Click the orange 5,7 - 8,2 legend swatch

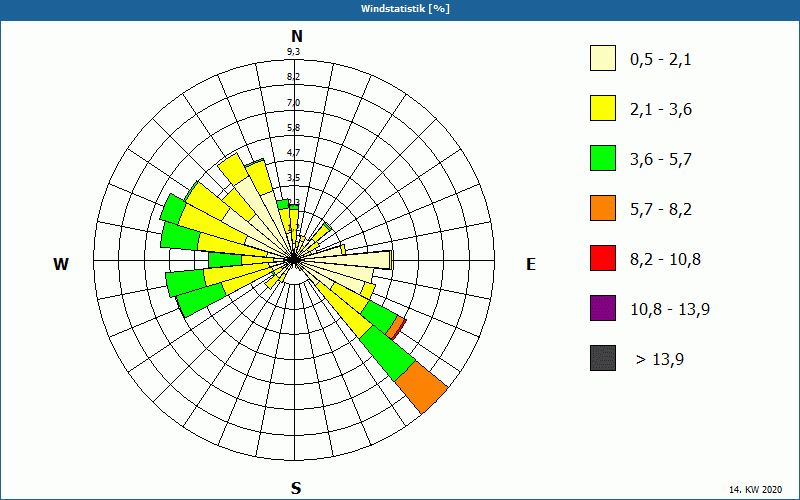click(603, 208)
